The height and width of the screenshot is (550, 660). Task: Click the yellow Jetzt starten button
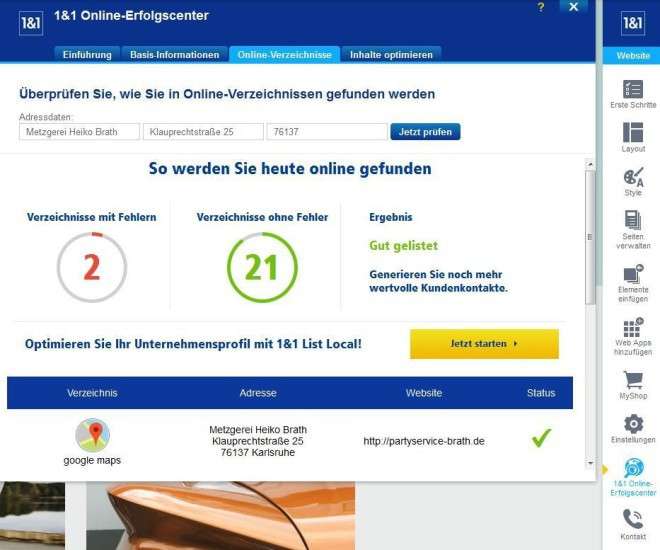[x=484, y=344]
